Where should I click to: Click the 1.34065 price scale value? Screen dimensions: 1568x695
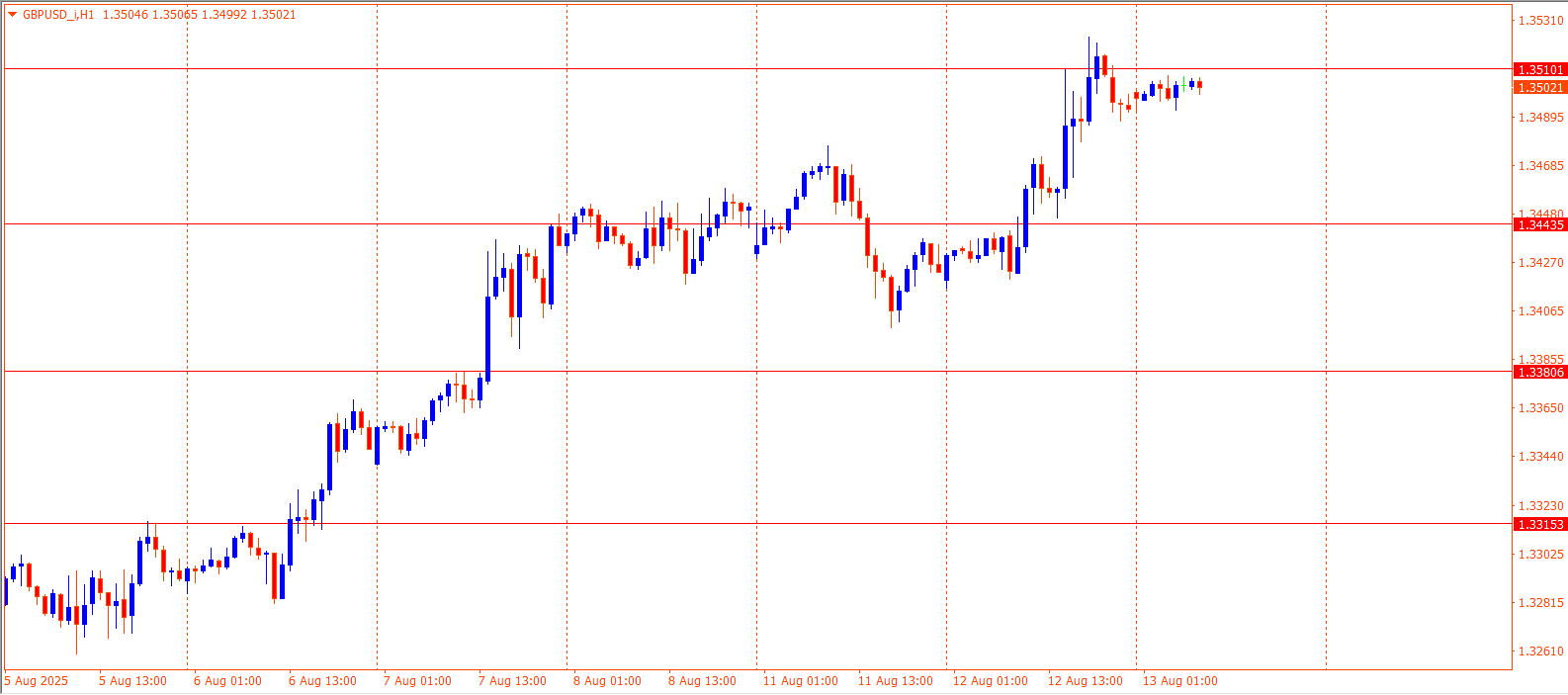pyautogui.click(x=1541, y=310)
